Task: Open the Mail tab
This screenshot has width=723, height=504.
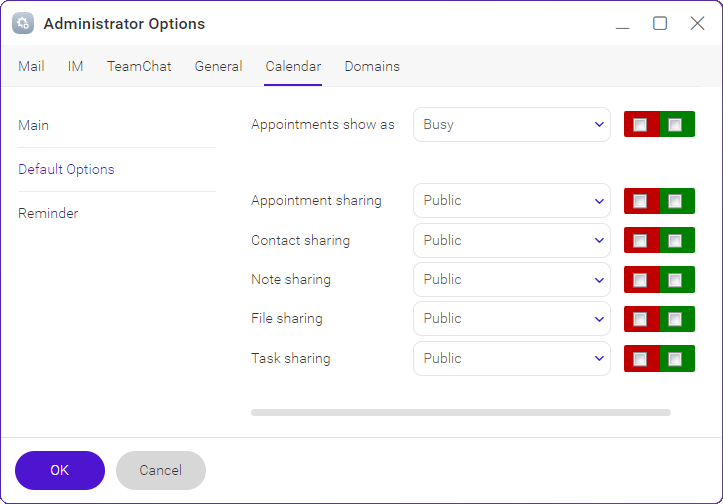Action: click(31, 66)
